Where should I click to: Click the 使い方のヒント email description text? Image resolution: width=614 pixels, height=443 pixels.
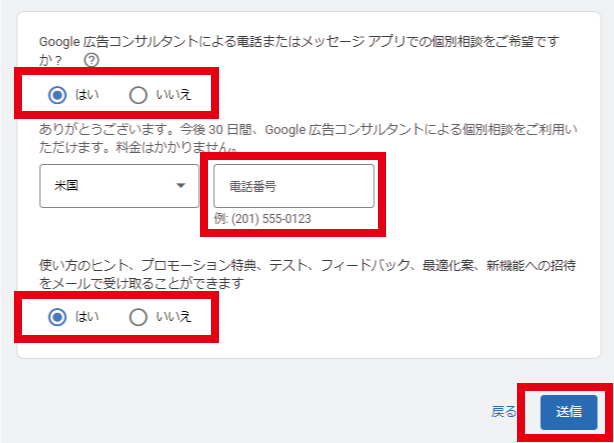point(307,274)
